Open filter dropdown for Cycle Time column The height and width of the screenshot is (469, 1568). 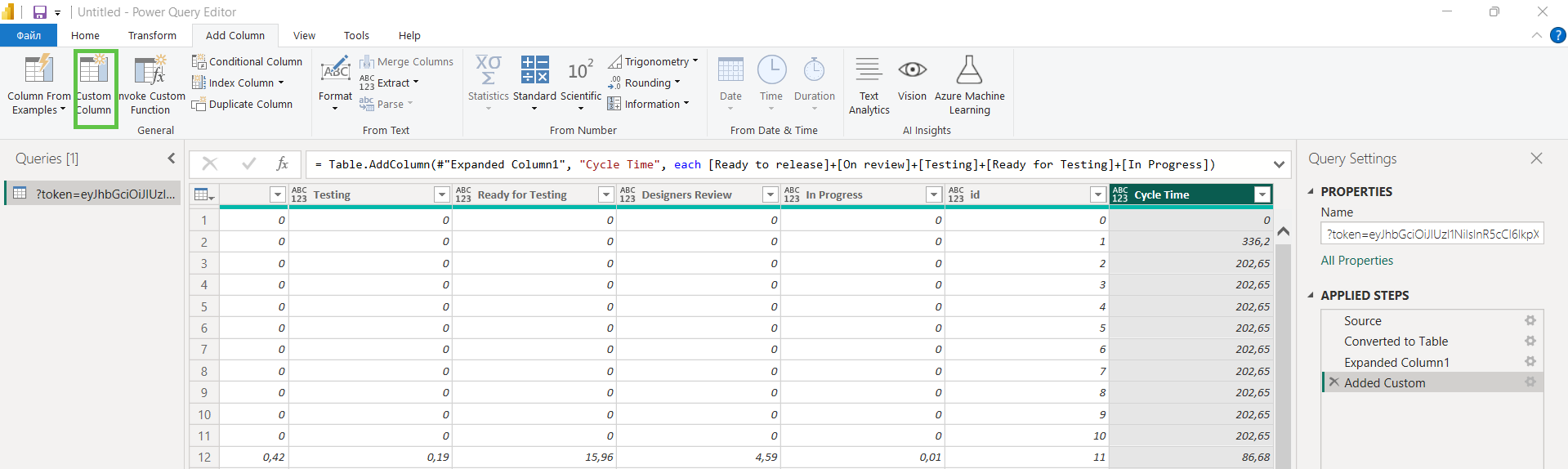[1262, 194]
